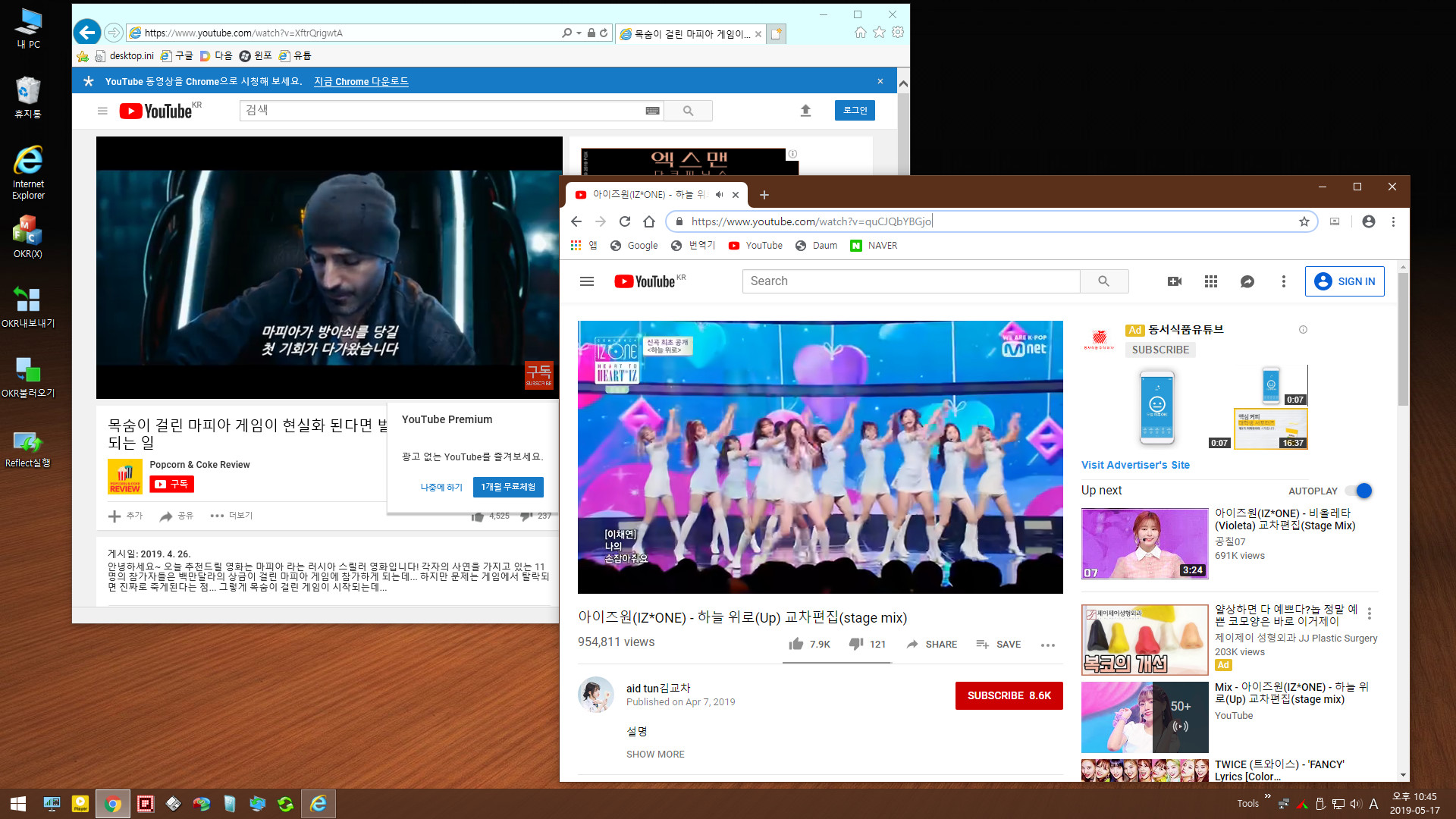Close Chrome download banner in IE

click(880, 81)
